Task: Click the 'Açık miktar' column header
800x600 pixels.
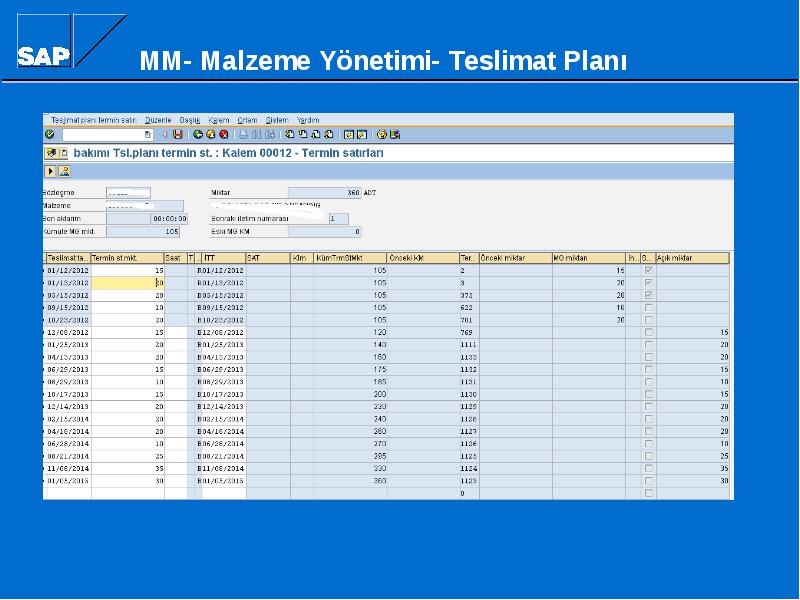Action: tap(692, 258)
